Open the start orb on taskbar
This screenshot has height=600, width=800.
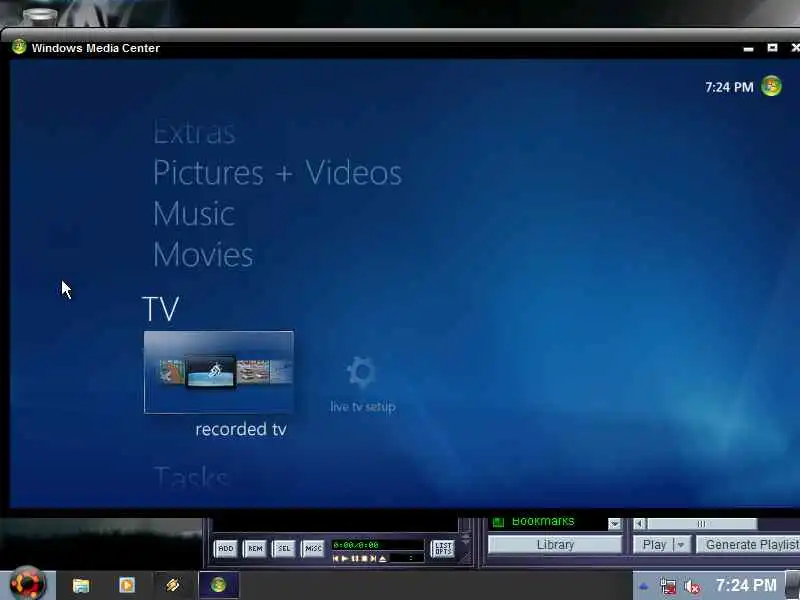point(27,583)
